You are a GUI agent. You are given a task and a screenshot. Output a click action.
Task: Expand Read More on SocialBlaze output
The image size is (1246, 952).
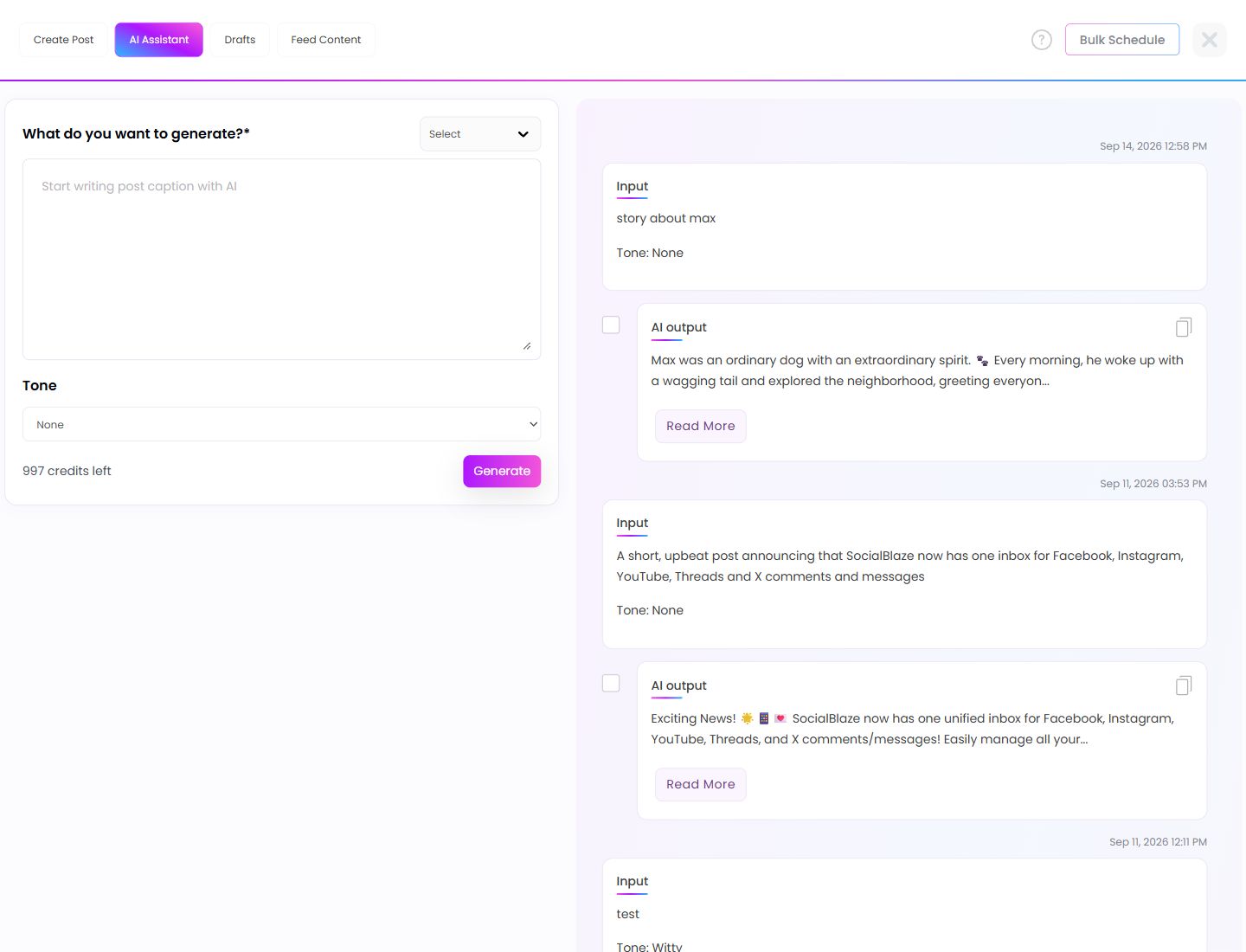pos(701,784)
